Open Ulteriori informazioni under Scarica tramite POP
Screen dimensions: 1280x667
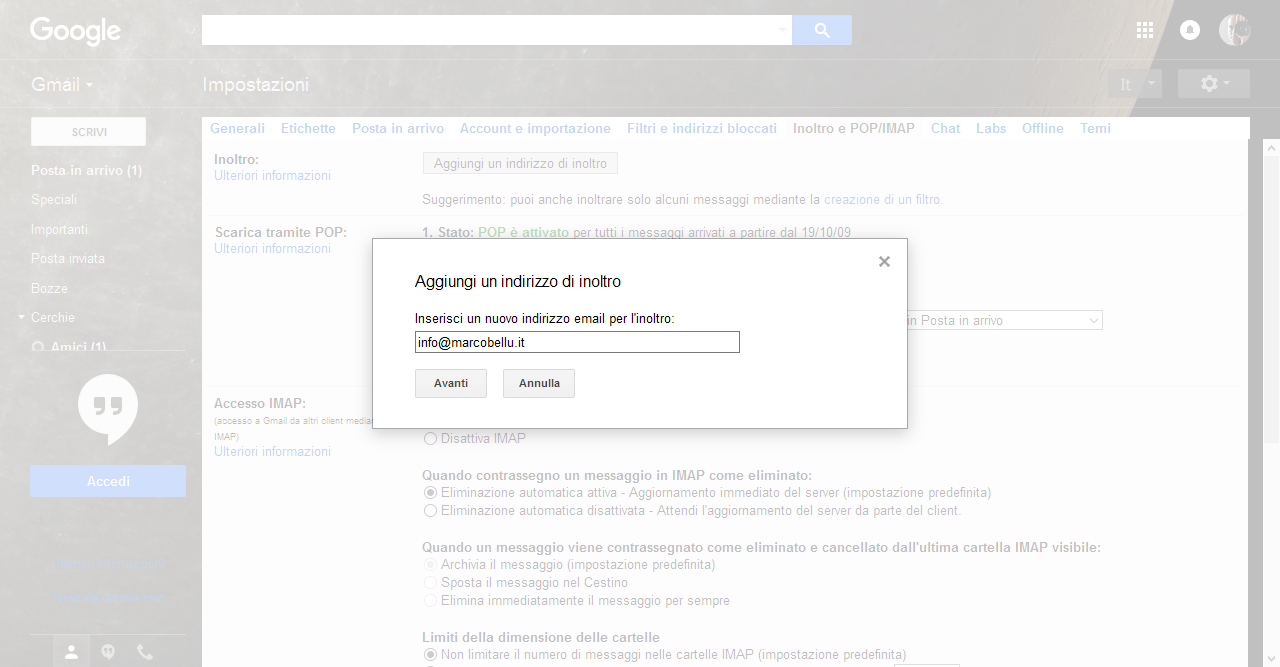(x=272, y=248)
